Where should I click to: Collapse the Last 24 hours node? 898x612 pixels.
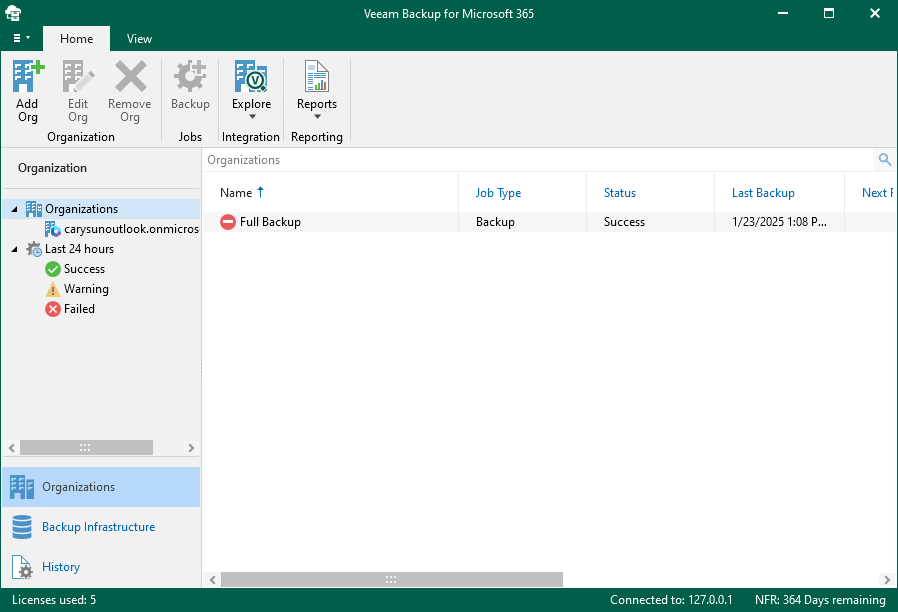(14, 250)
